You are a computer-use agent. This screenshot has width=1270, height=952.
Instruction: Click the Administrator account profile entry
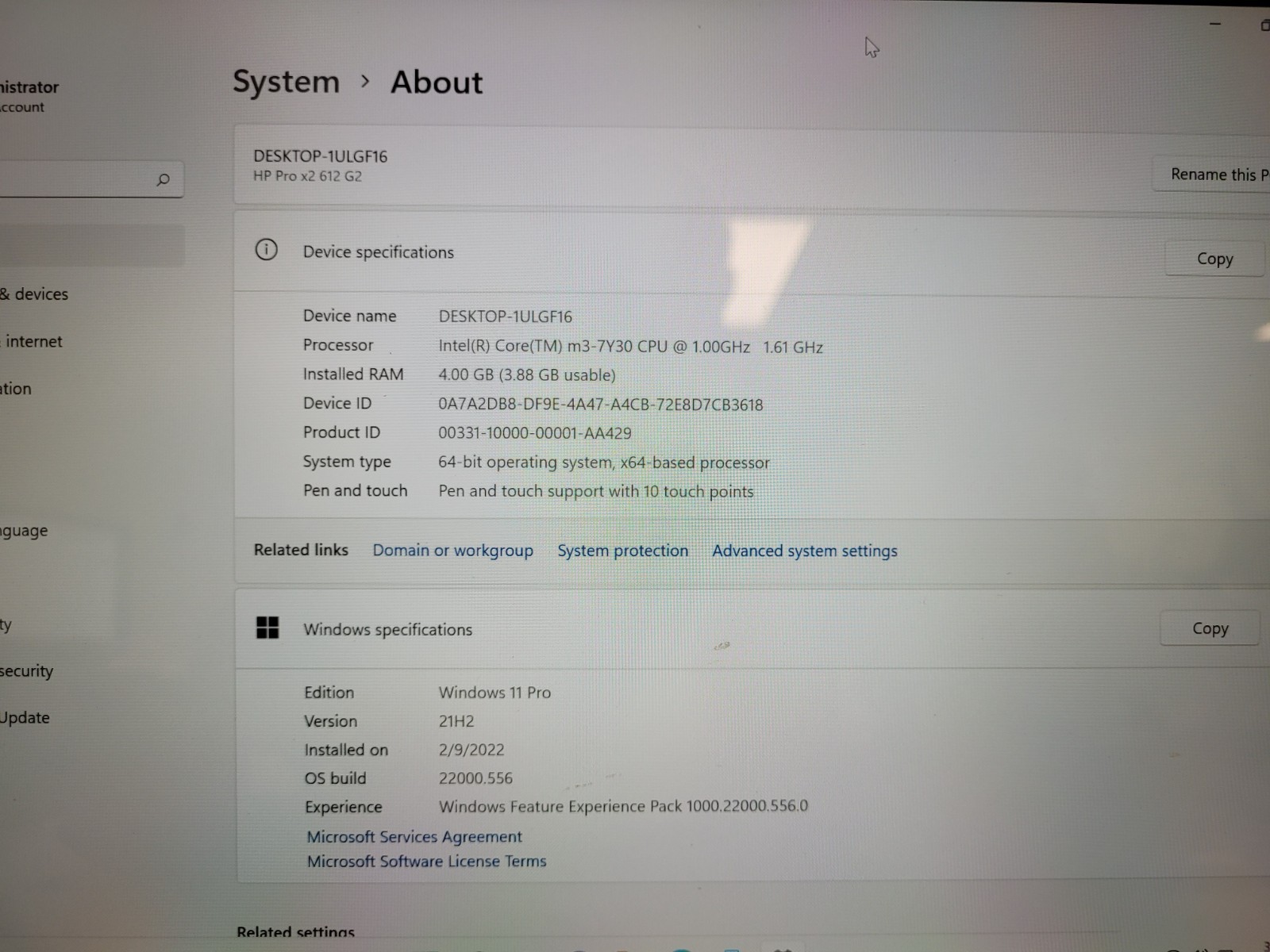click(x=29, y=96)
